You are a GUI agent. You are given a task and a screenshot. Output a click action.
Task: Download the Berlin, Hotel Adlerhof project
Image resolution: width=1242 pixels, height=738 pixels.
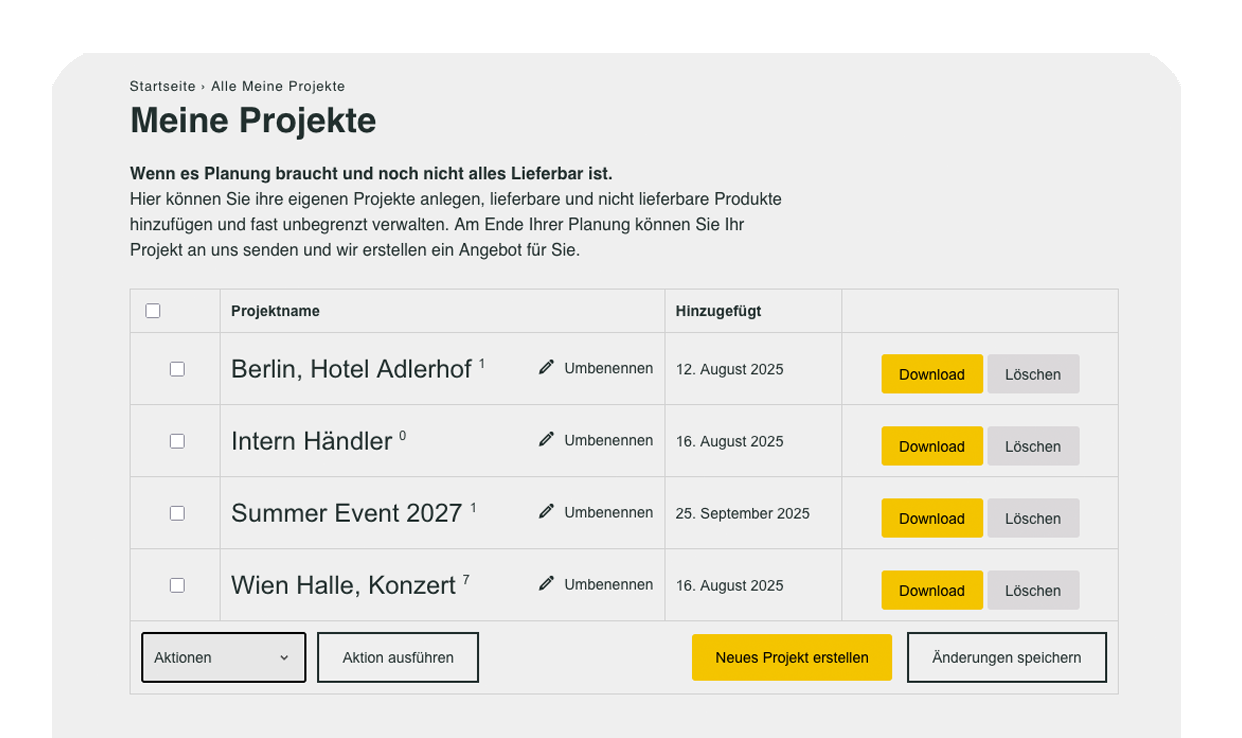coord(931,374)
